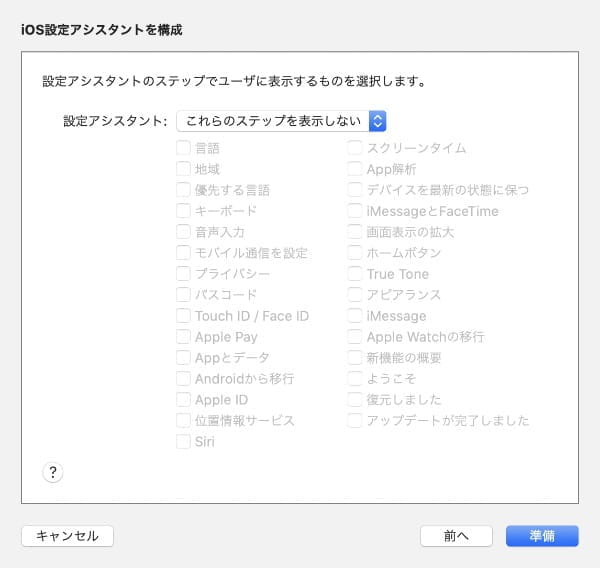Check the Apple Pay option
This screenshot has width=600, height=568.
(x=183, y=337)
